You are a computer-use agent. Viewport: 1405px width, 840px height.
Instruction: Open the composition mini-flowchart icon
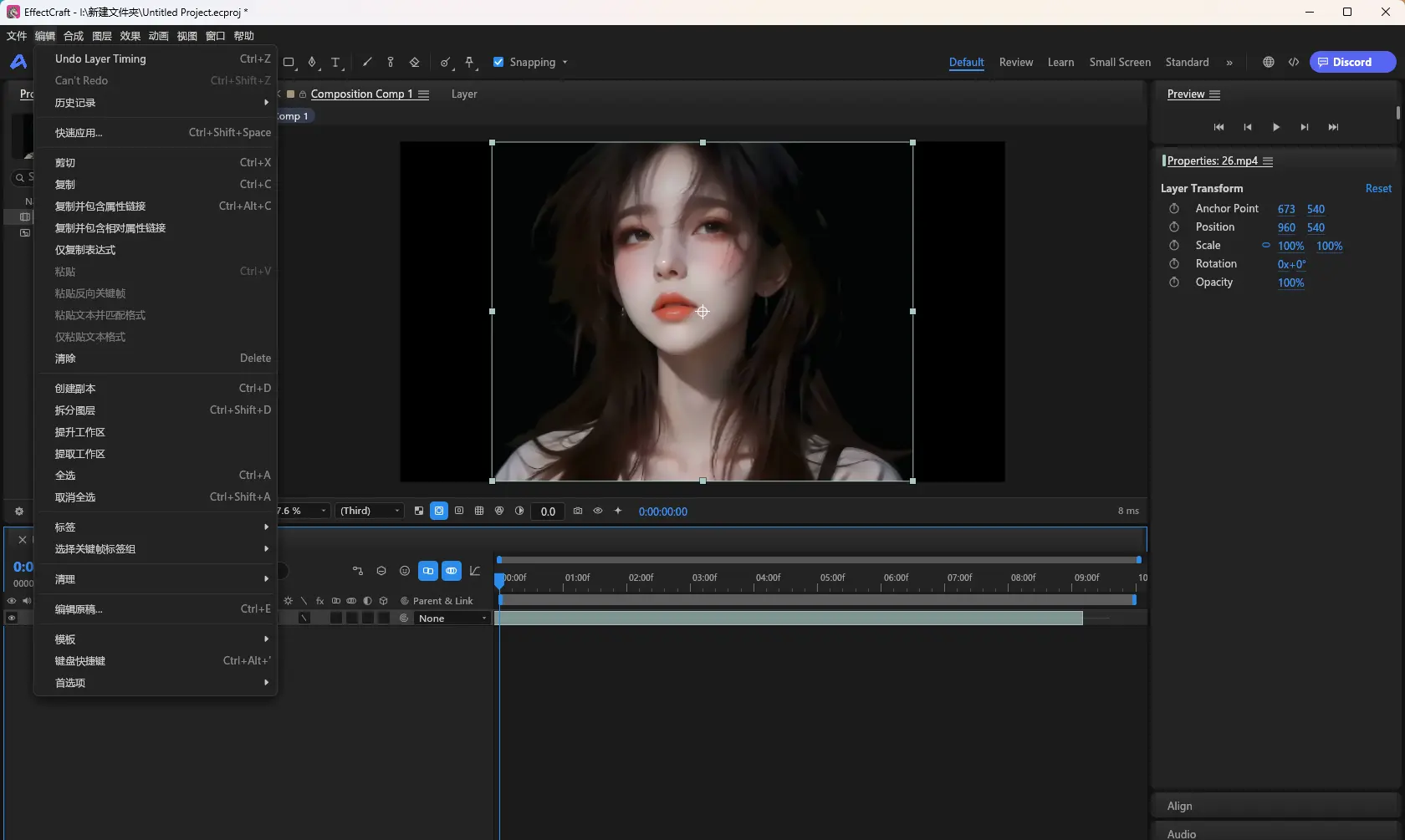coord(358,571)
